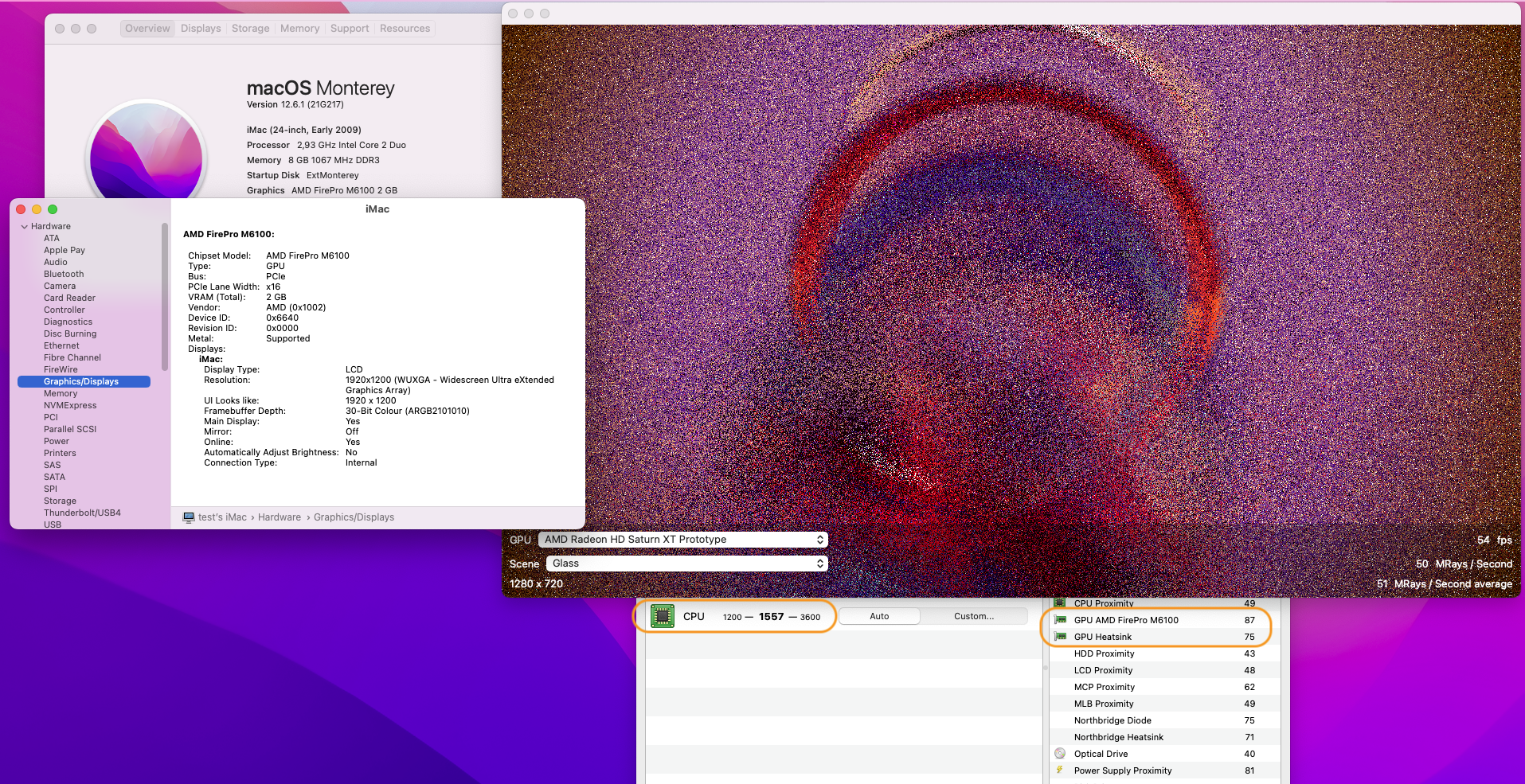
Task: Select the Northbridge Diode sensor row
Action: pyautogui.click(x=1164, y=720)
